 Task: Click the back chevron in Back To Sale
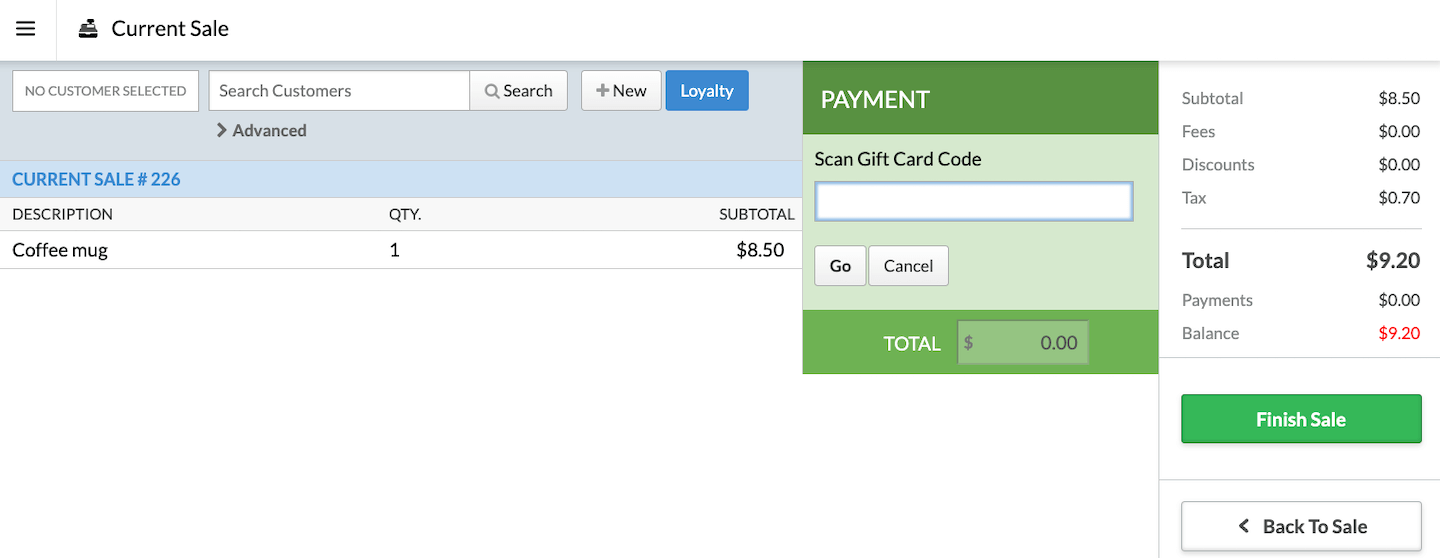[1244, 526]
